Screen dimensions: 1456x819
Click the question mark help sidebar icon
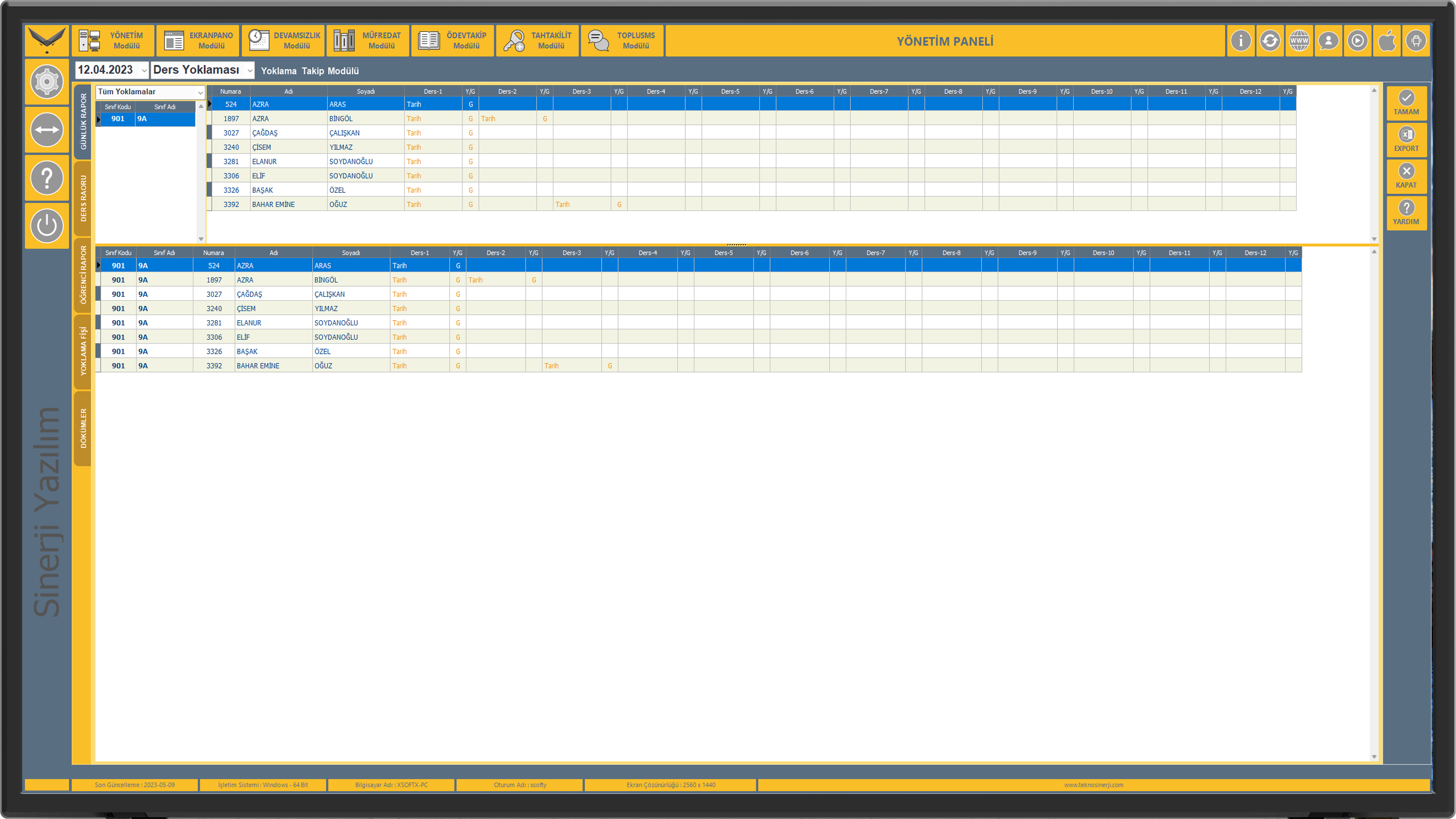click(47, 178)
